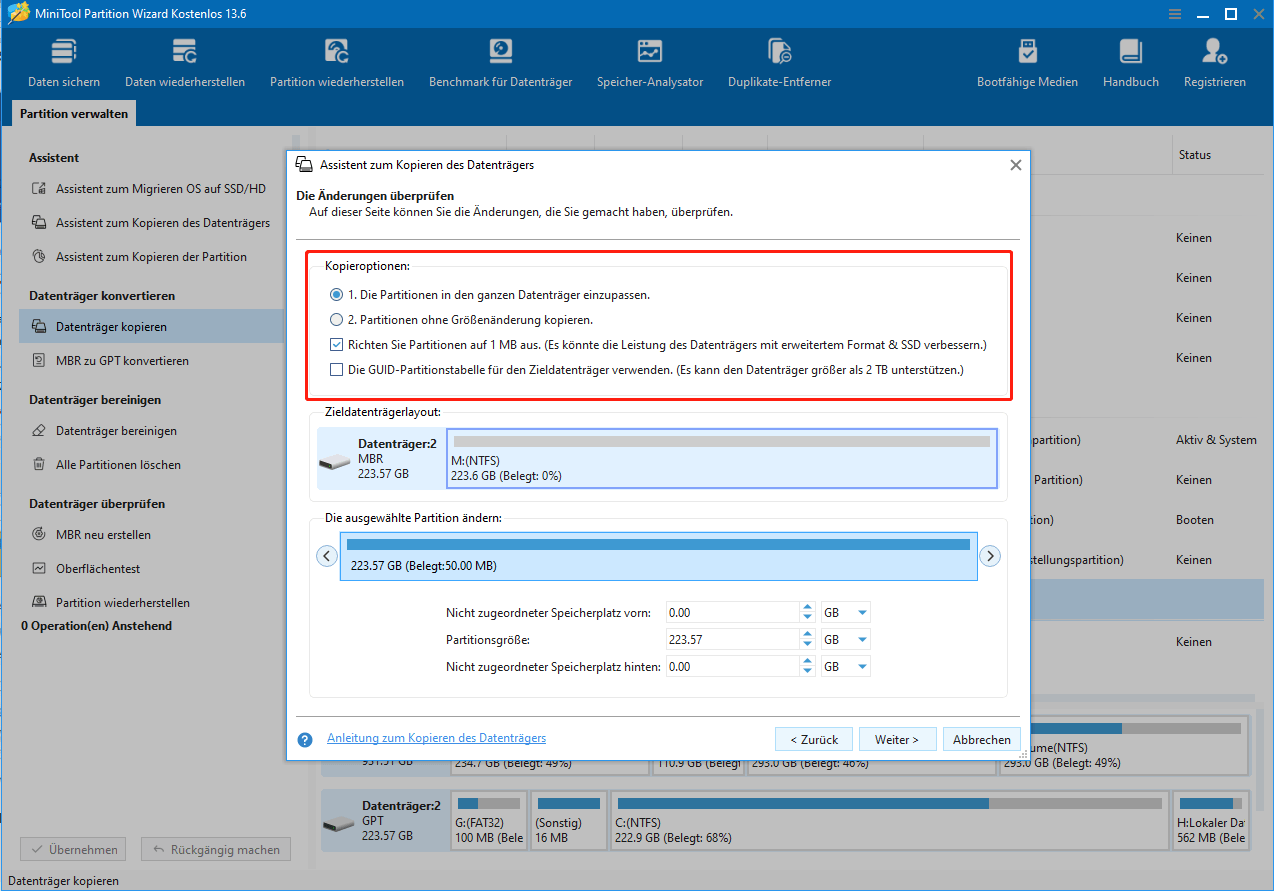Screen dimensions: 1274x891
Task: Select Datenträger kopieren in sidebar
Action: [151, 327]
